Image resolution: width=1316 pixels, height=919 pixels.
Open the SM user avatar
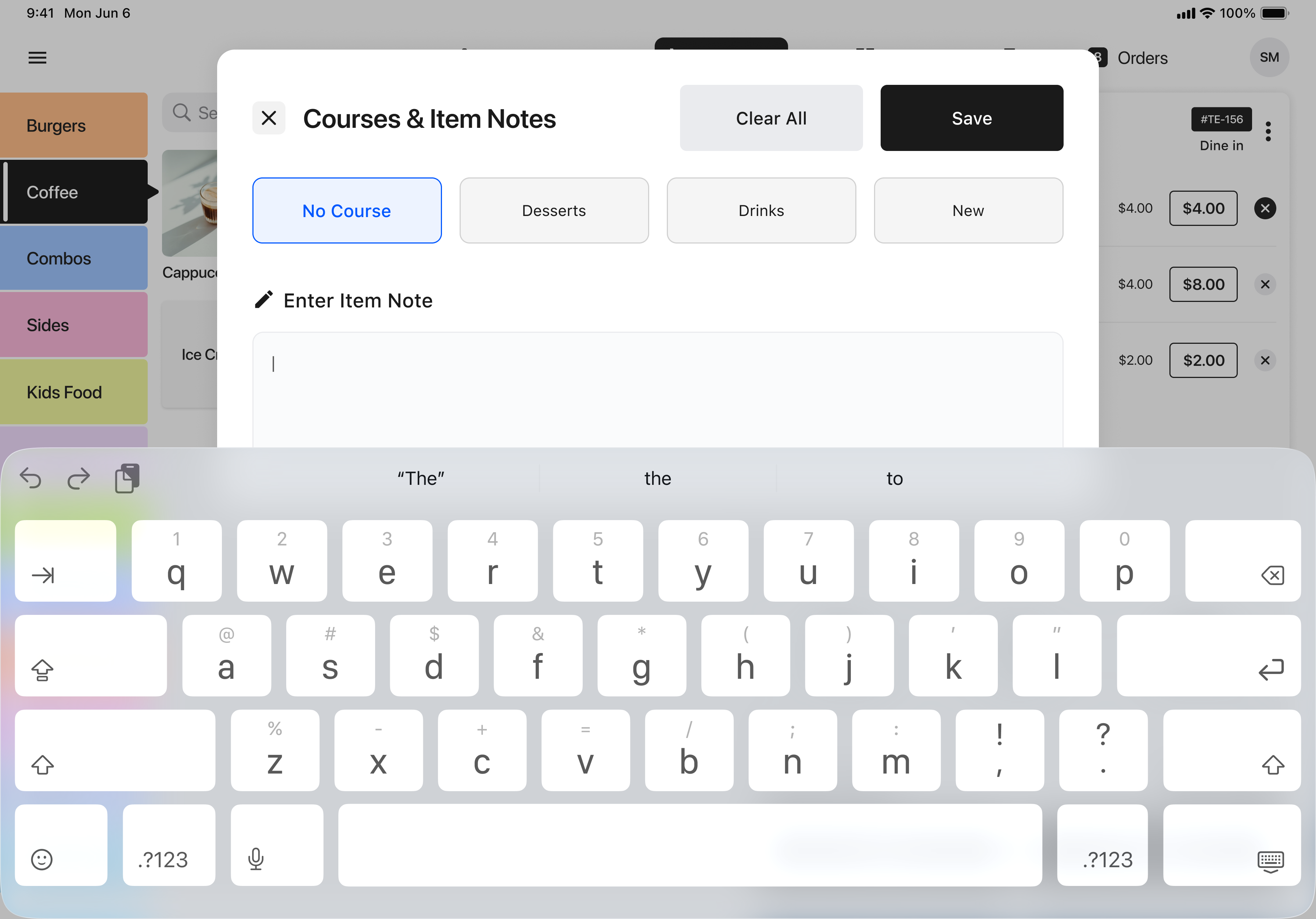click(1269, 57)
